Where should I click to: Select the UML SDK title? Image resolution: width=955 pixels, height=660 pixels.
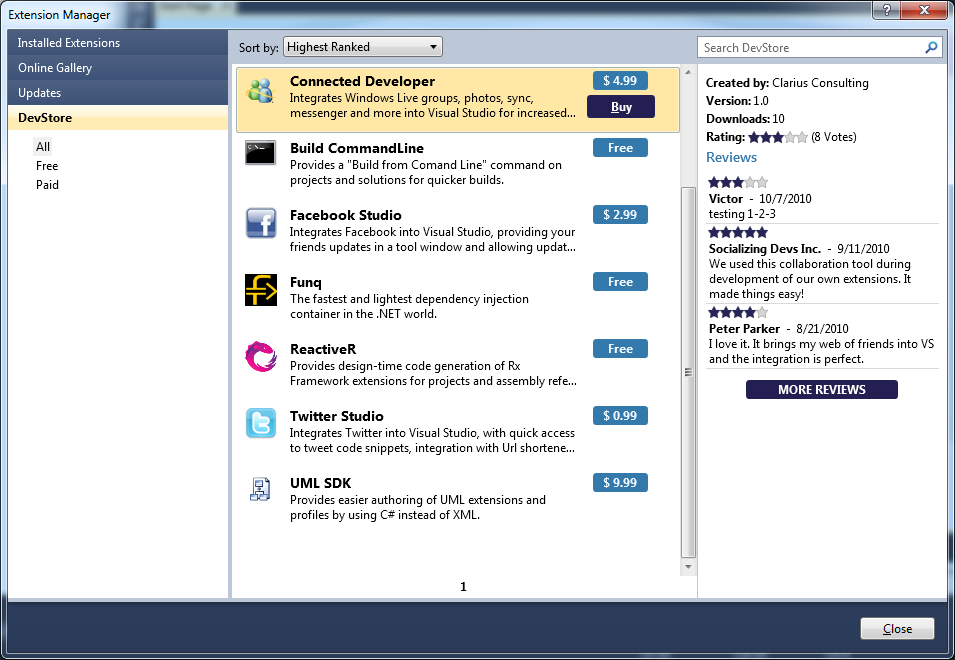tap(320, 483)
